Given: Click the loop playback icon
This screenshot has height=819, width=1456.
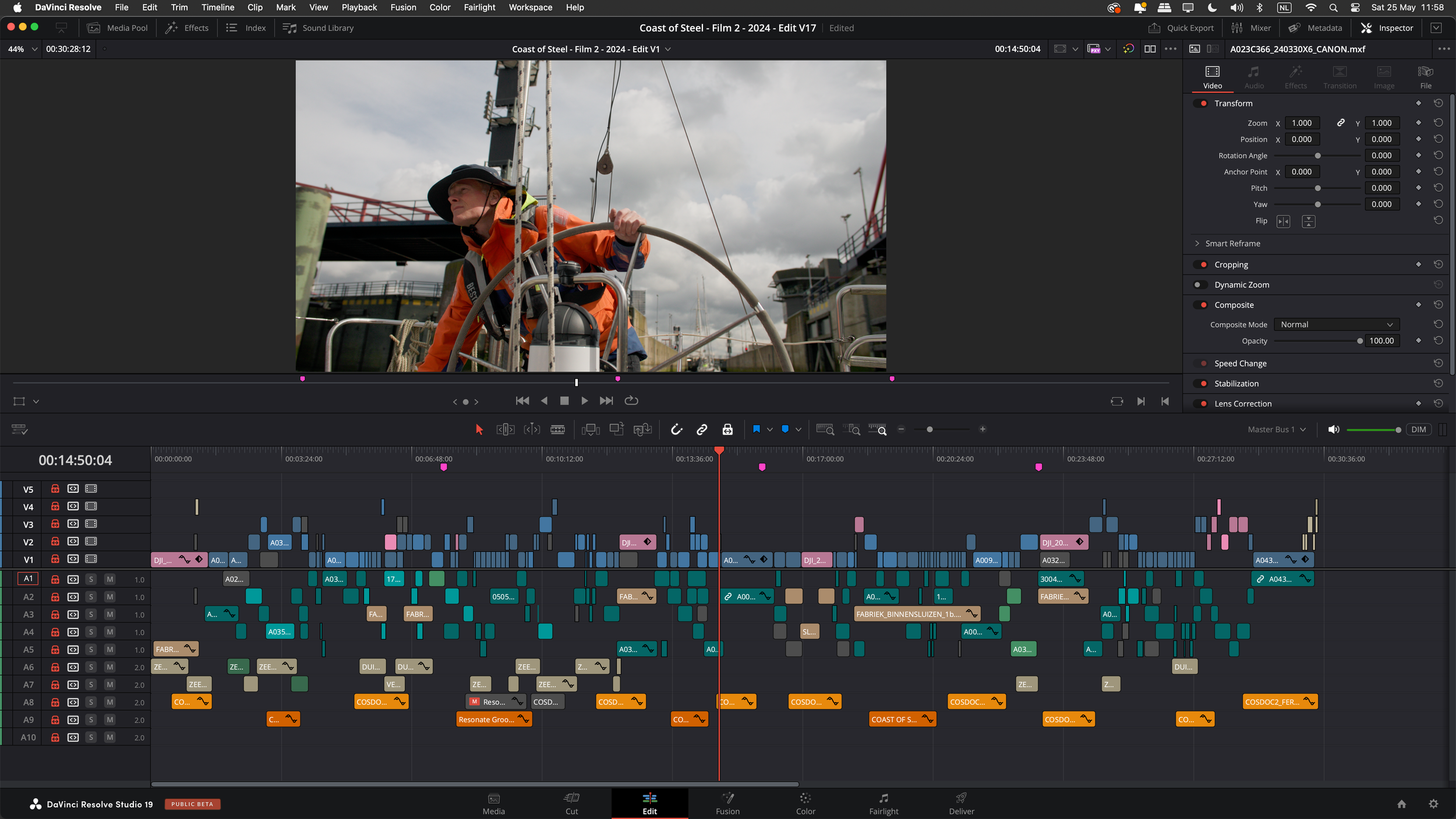Looking at the screenshot, I should (631, 401).
